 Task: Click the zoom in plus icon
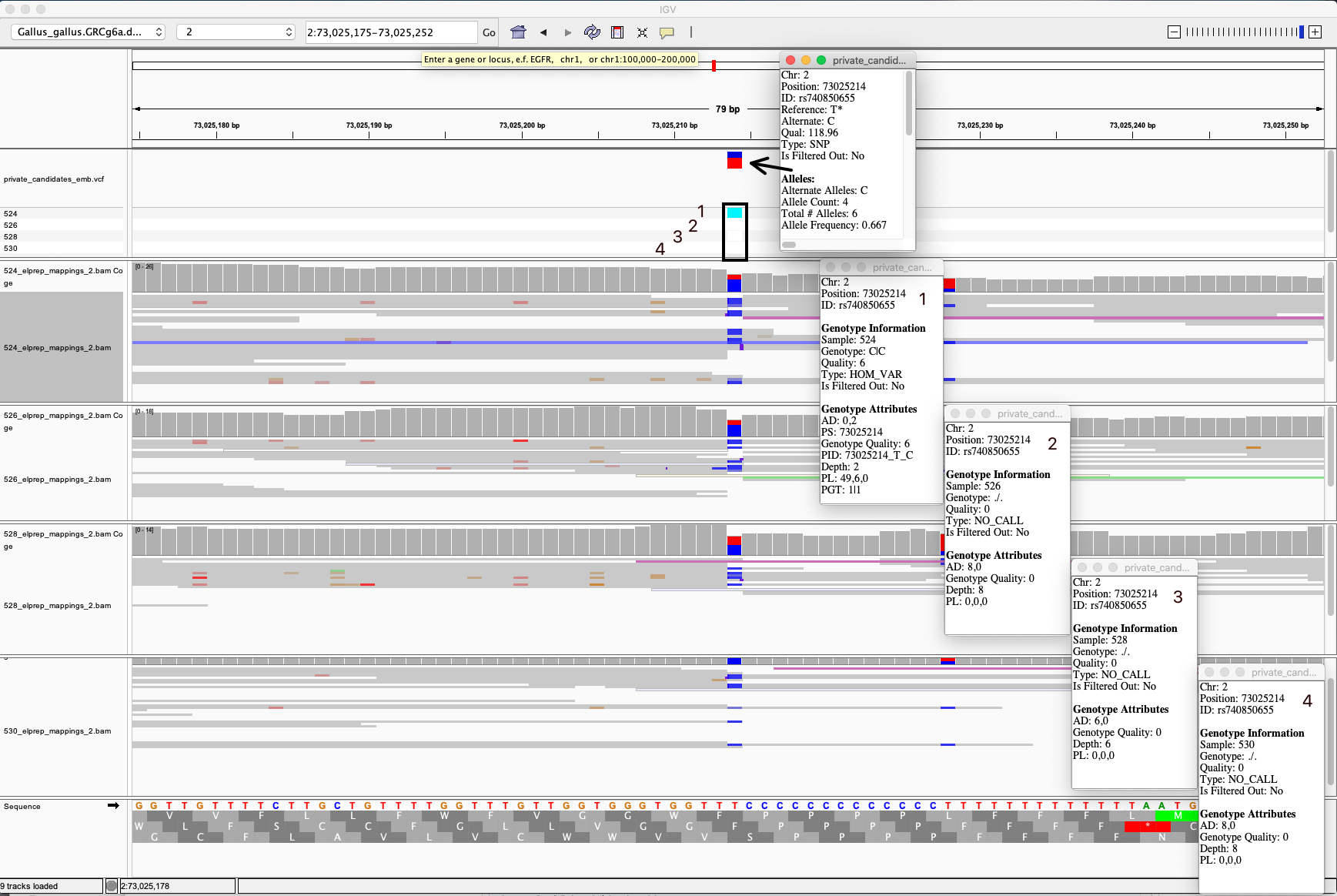point(1315,32)
